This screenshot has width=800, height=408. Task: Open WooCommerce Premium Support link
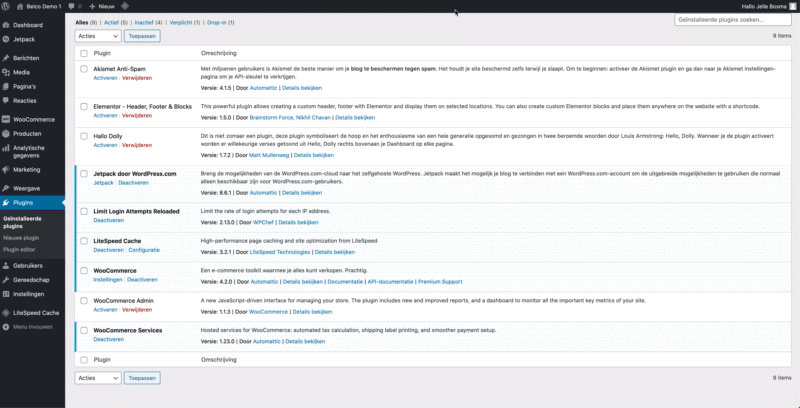440,282
